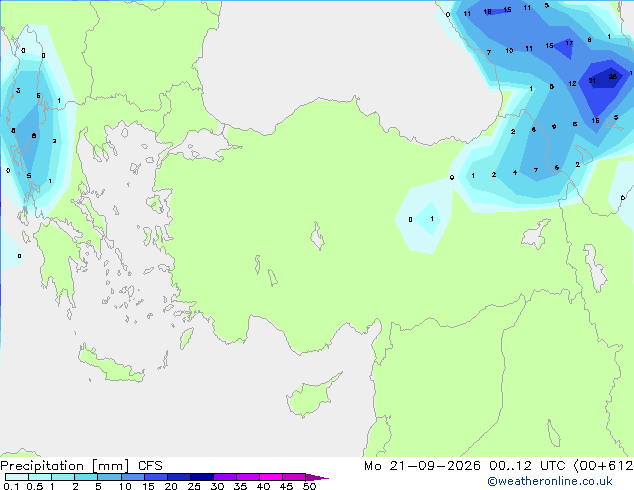Click the '26' precipitation value on map
This screenshot has height=490, width=634.
click(x=613, y=76)
